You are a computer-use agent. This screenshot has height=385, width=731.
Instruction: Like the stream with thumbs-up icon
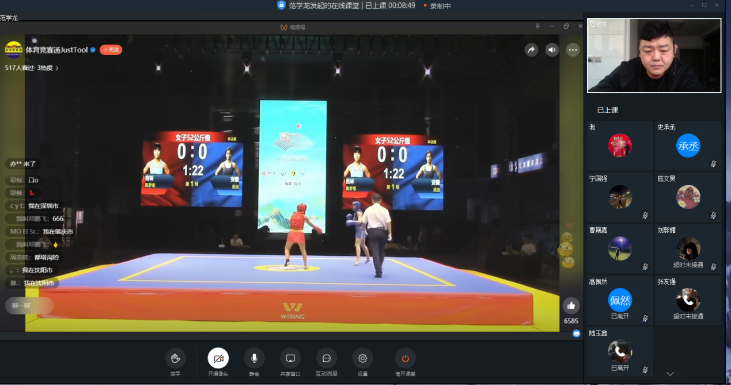(571, 306)
